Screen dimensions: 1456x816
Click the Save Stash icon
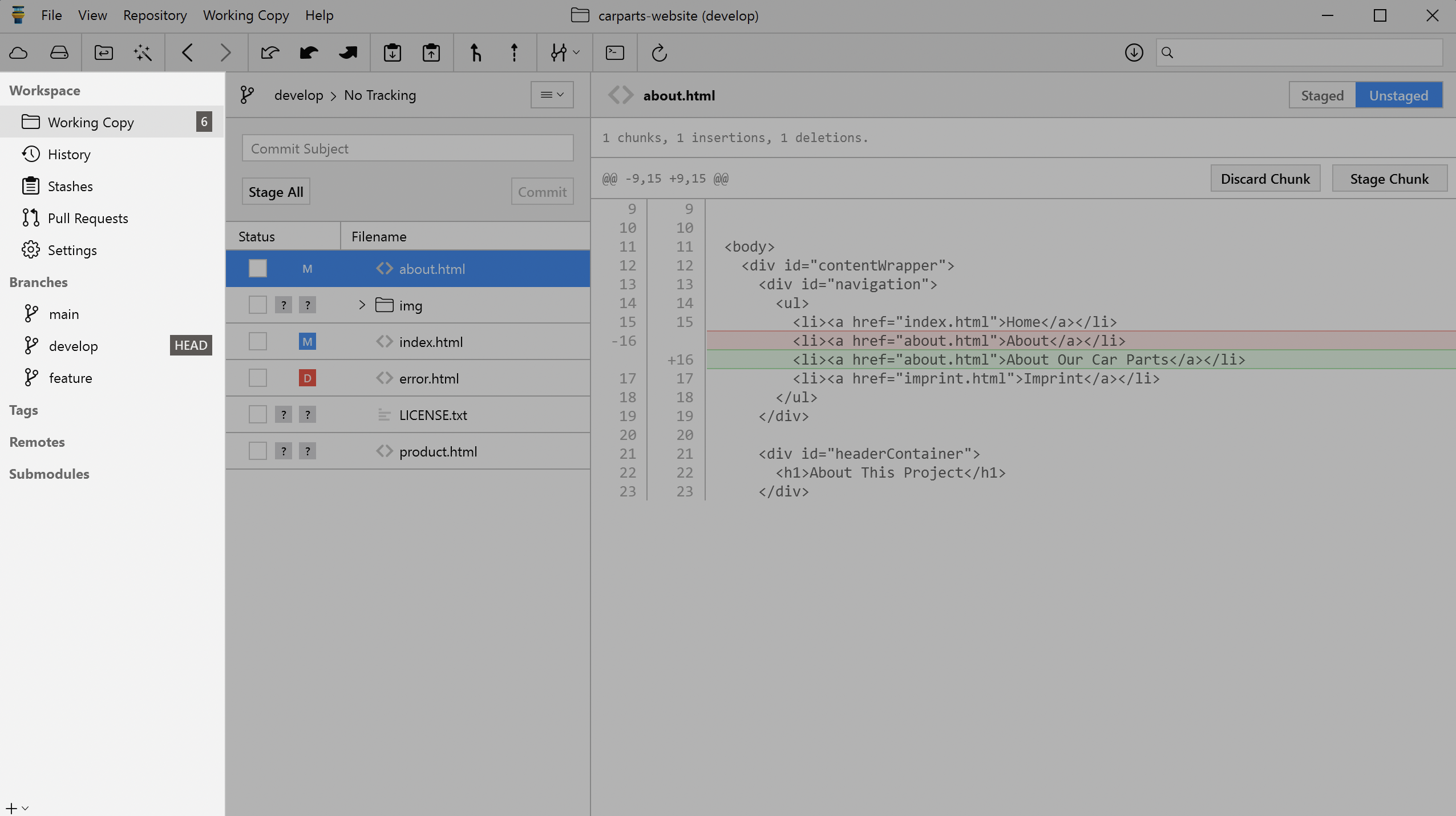pos(393,53)
